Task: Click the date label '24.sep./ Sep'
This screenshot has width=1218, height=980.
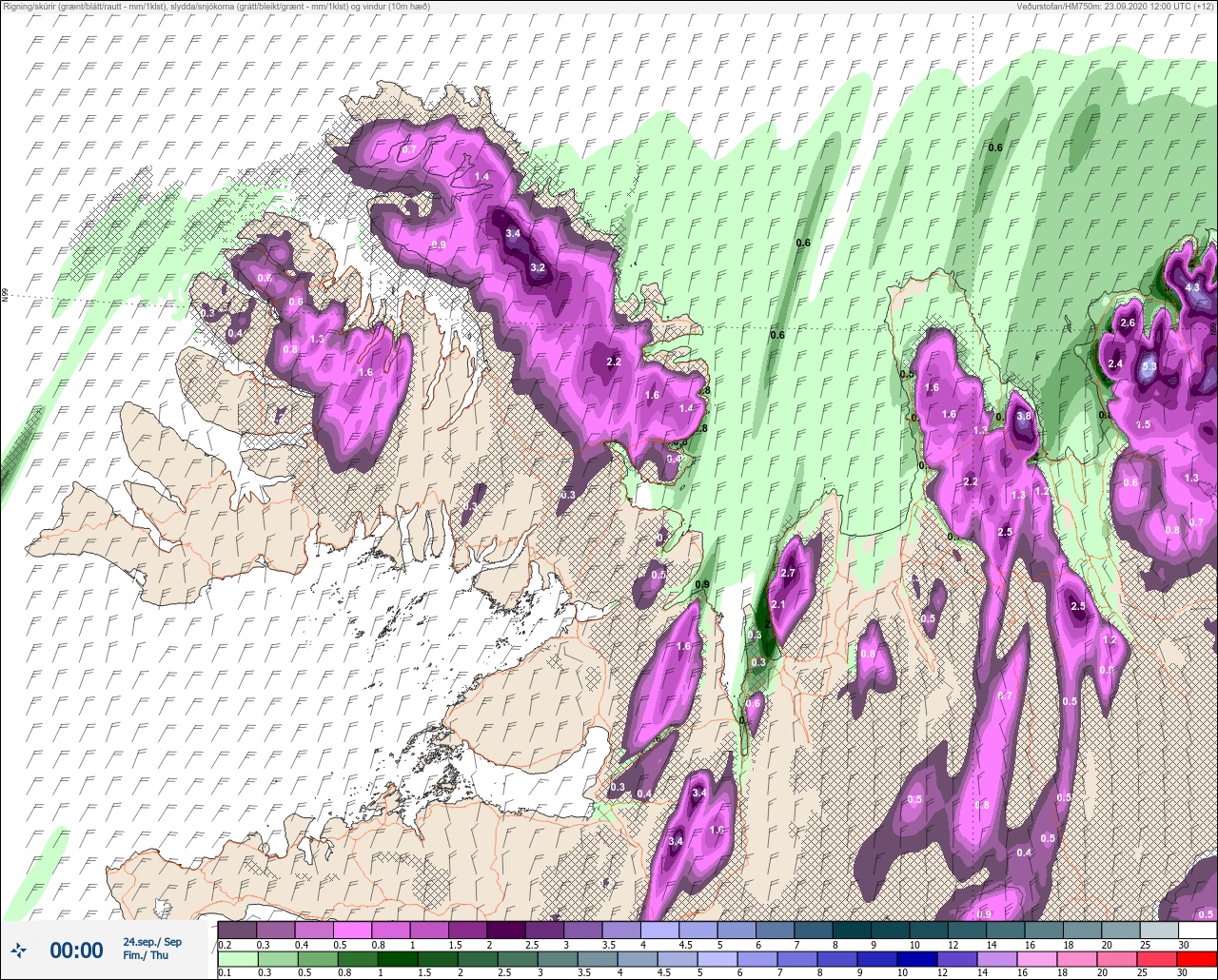Action: coord(152,942)
